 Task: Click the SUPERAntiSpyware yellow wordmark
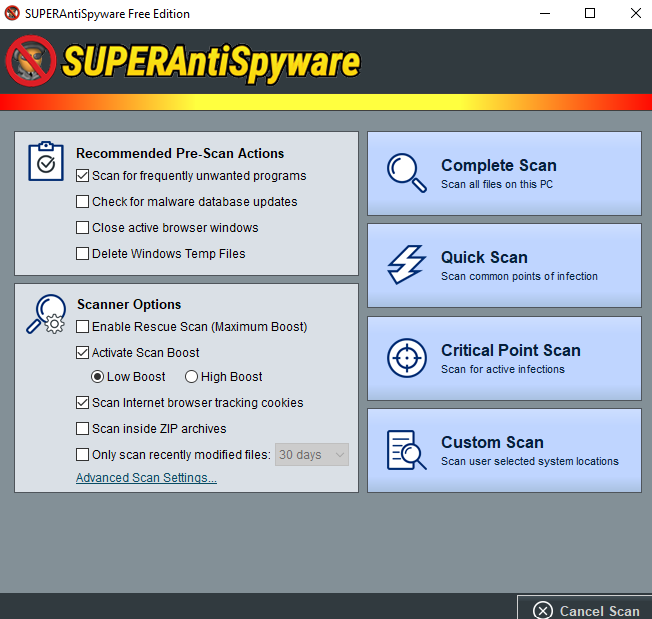click(x=211, y=62)
